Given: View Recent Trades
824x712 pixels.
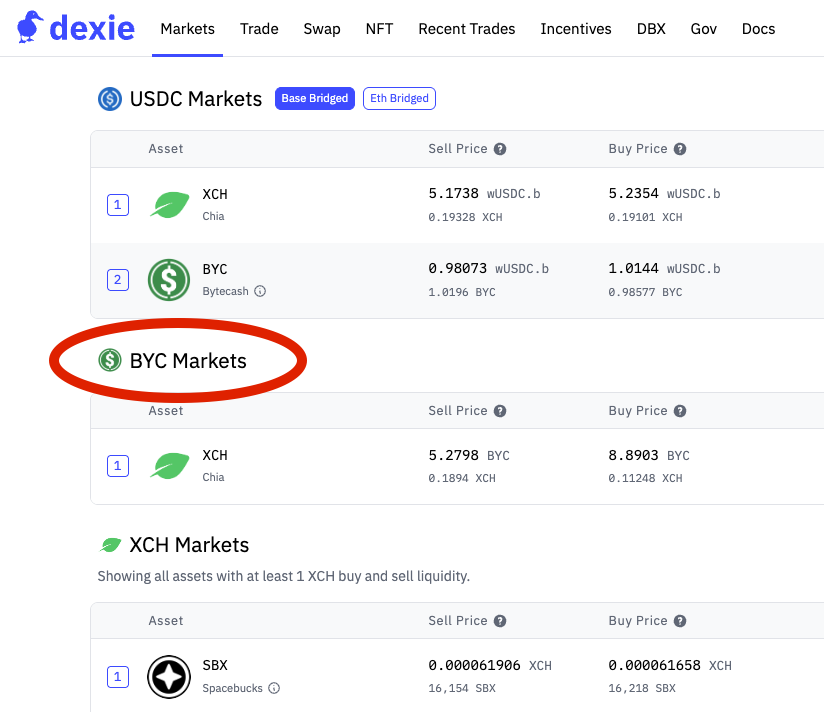Looking at the screenshot, I should (467, 28).
